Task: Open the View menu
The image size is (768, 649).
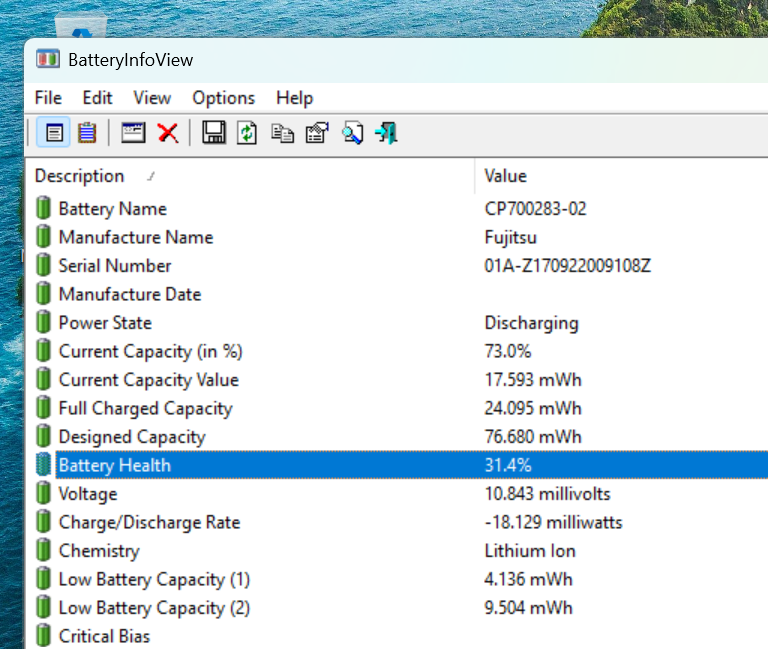Action: 152,98
